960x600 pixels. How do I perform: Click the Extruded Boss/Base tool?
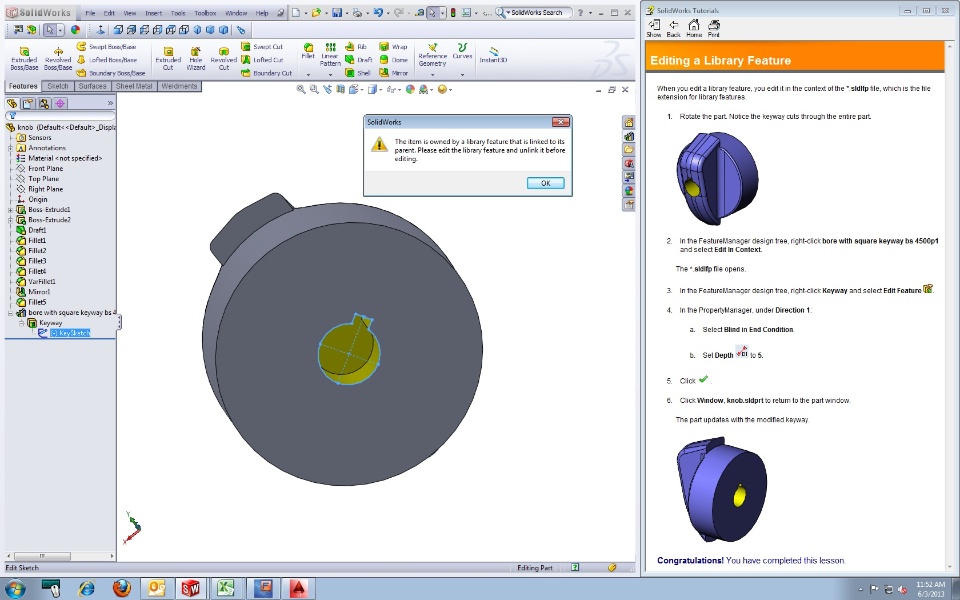[24, 58]
